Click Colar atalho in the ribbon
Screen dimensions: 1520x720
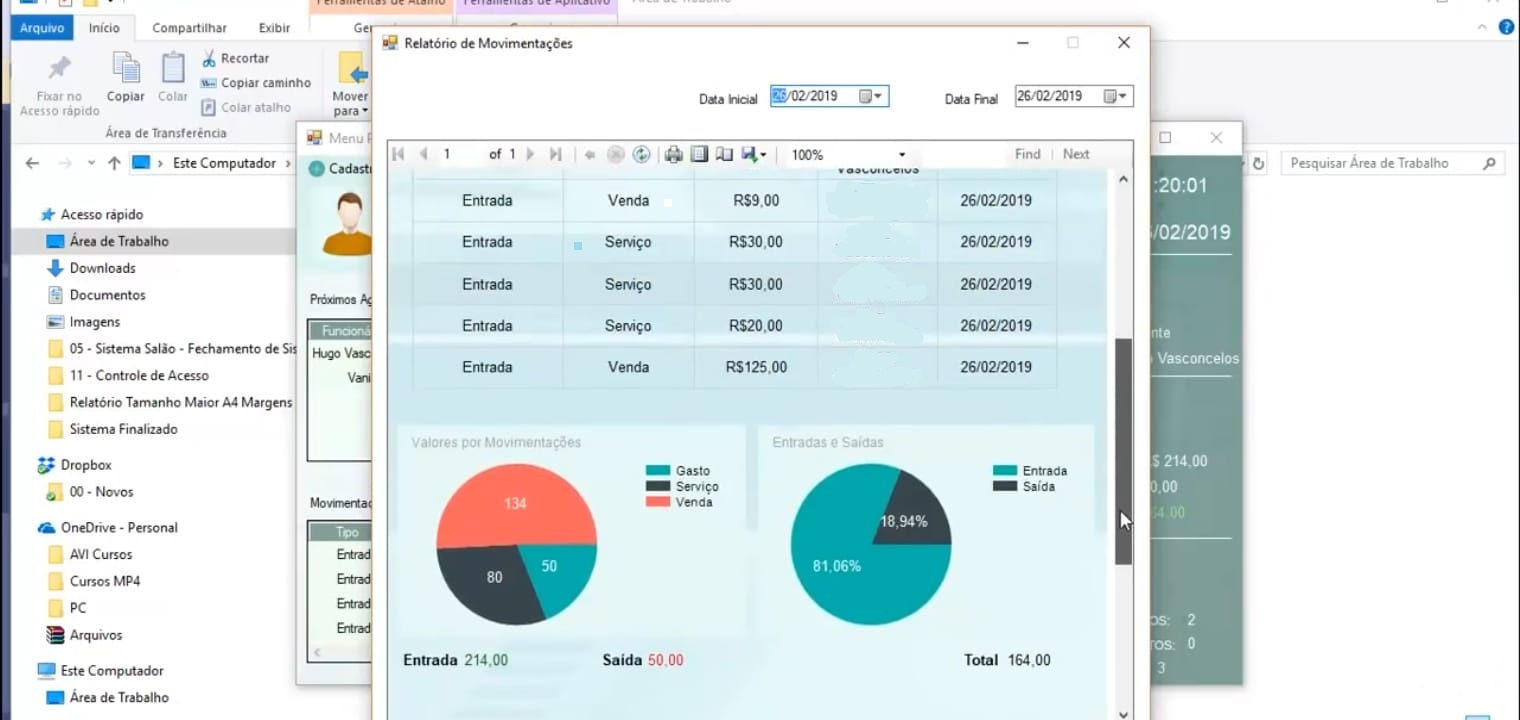246,107
